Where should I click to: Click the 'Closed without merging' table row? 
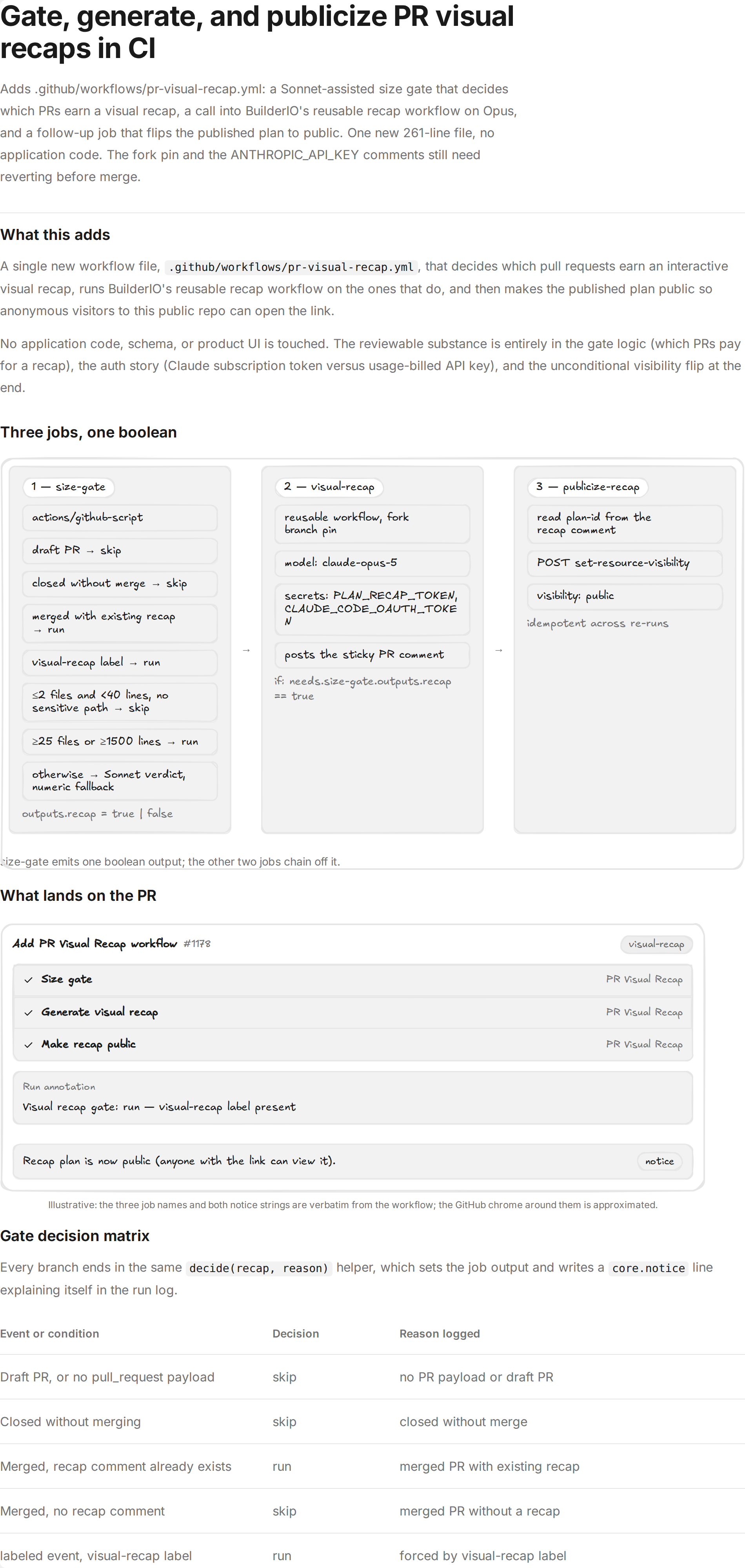[x=372, y=1422]
